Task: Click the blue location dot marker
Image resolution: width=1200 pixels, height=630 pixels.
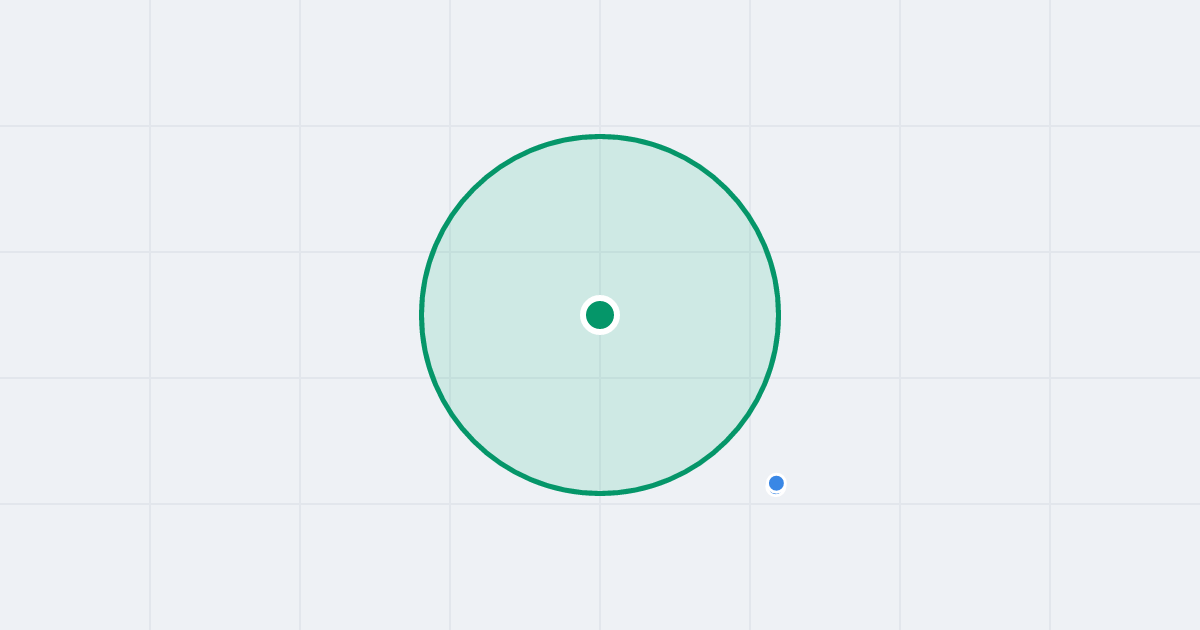Action: pyautogui.click(x=776, y=483)
